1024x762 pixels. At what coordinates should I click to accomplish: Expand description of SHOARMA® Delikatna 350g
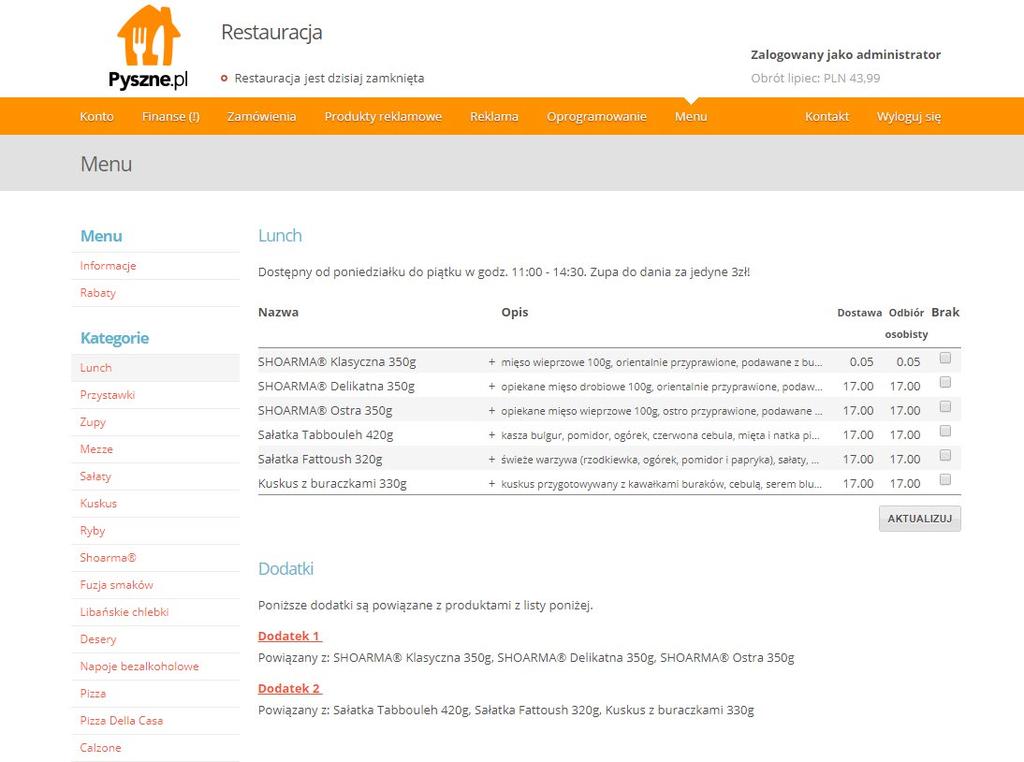point(492,386)
